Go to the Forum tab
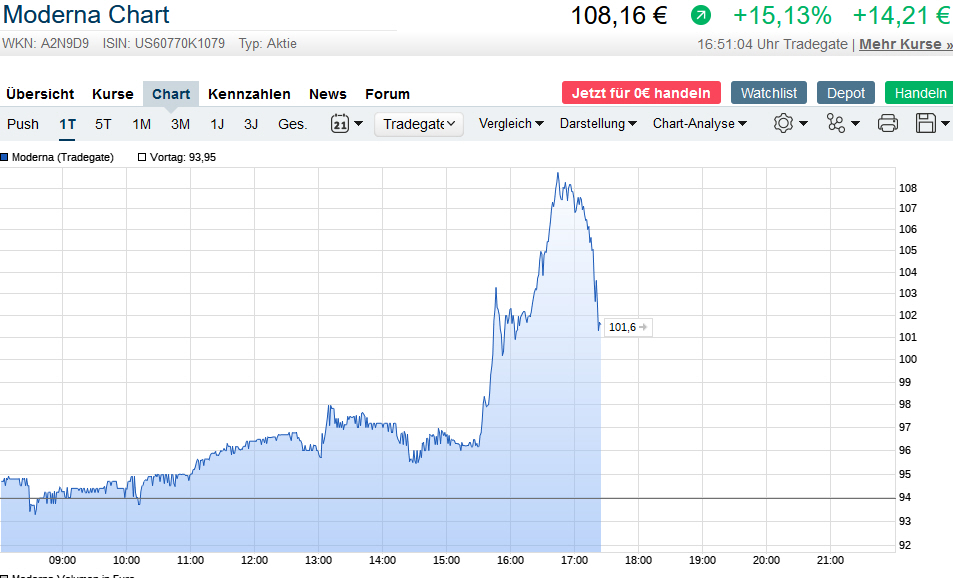Image resolution: width=953 pixels, height=578 pixels. [387, 94]
